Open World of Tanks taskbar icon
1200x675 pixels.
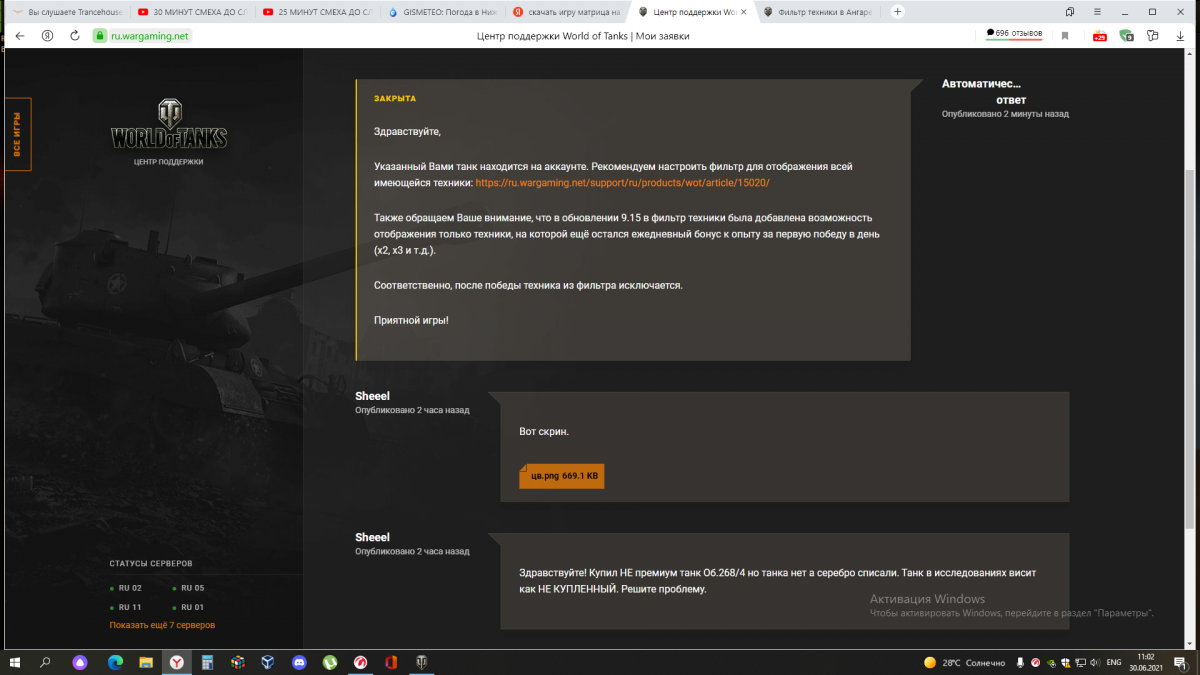tap(421, 662)
